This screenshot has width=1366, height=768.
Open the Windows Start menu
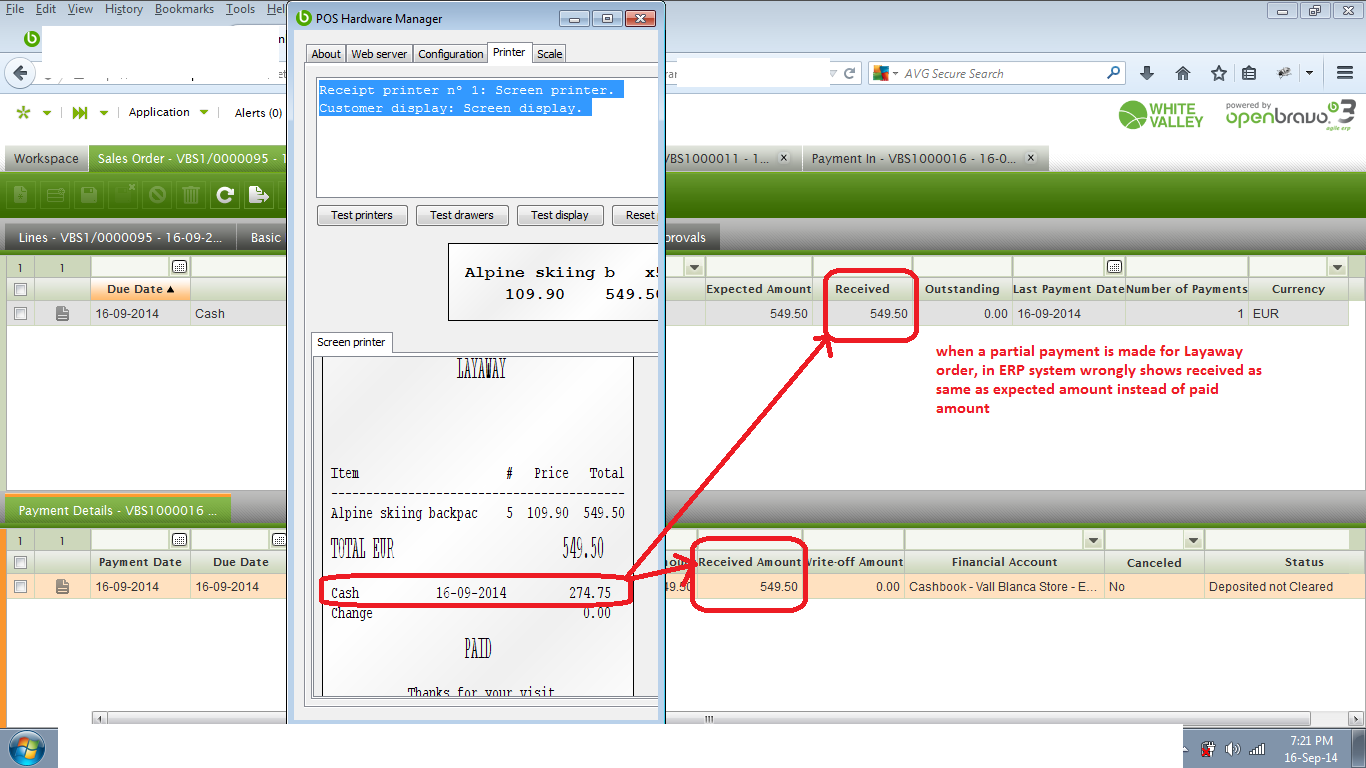[26, 748]
